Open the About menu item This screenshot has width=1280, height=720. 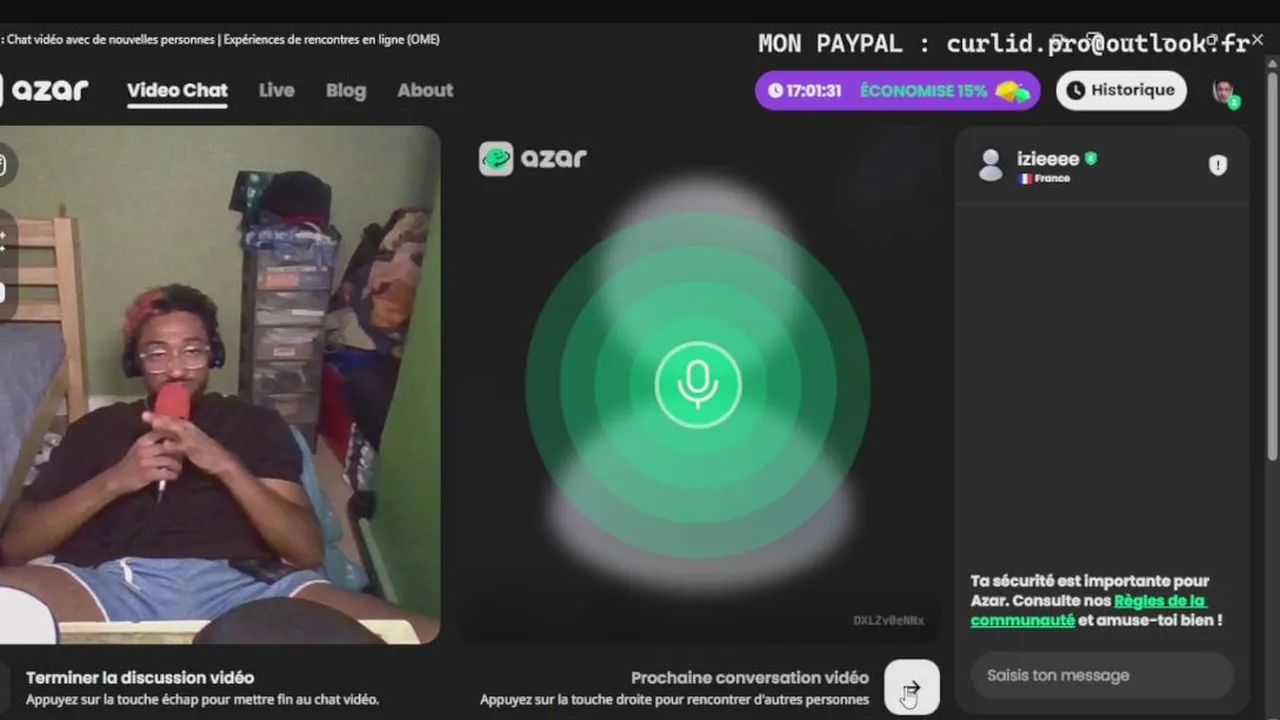pyautogui.click(x=425, y=90)
